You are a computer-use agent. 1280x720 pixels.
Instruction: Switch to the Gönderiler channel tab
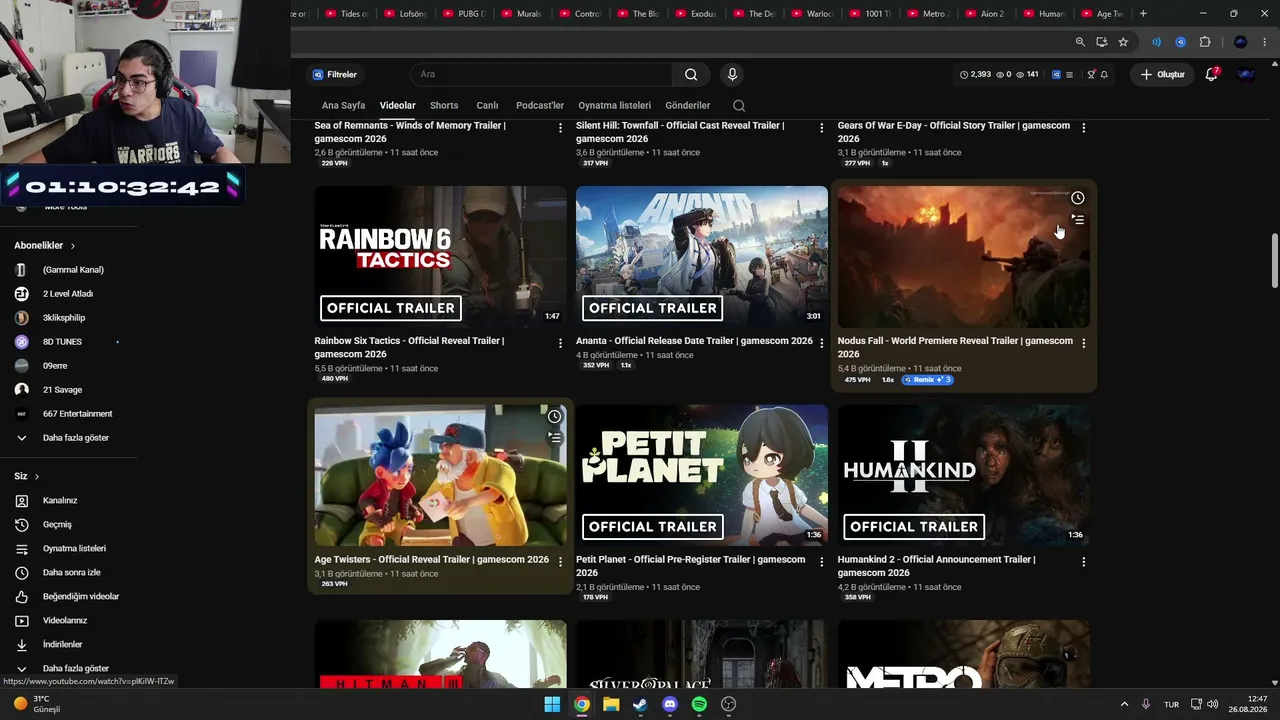pos(688,105)
